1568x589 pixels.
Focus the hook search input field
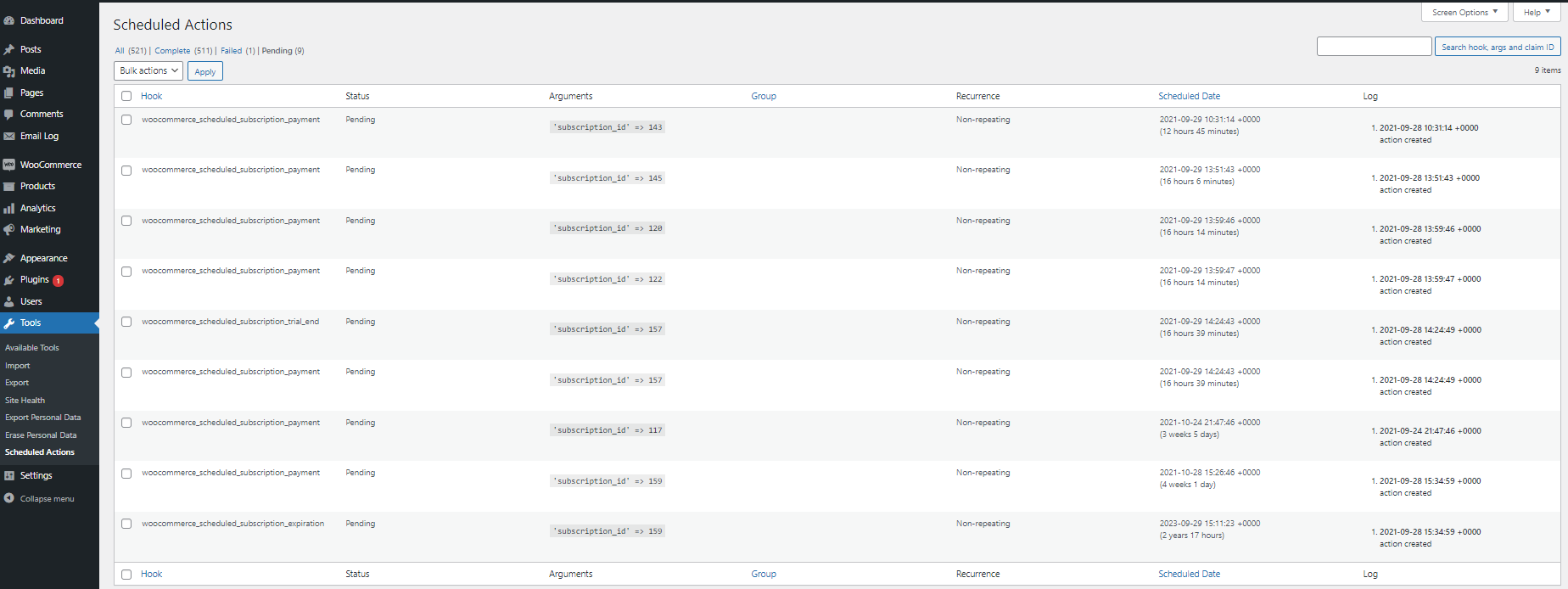(1374, 47)
